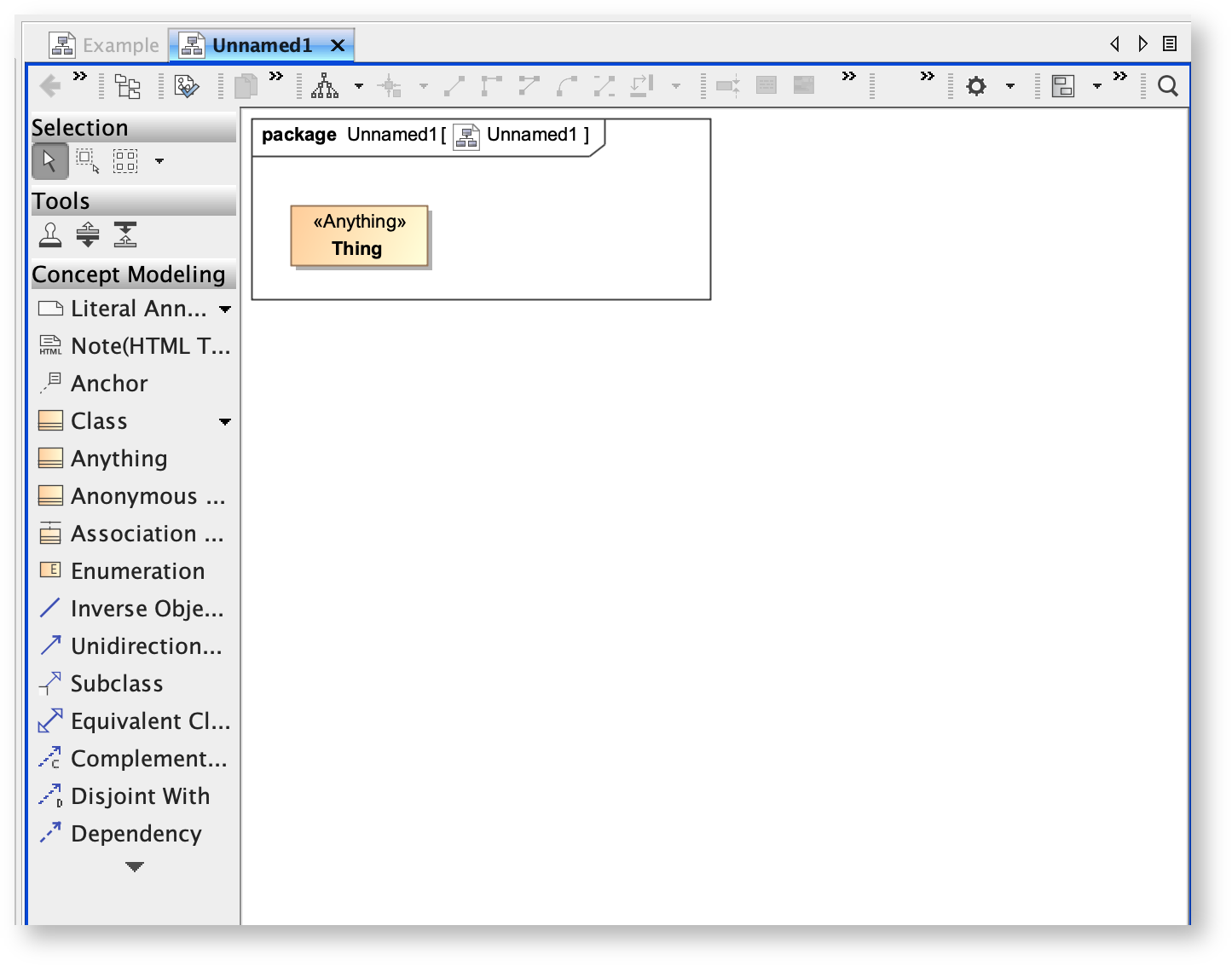Activate the dashed-box group selection tool
This screenshot has width=1232, height=966.
click(125, 161)
